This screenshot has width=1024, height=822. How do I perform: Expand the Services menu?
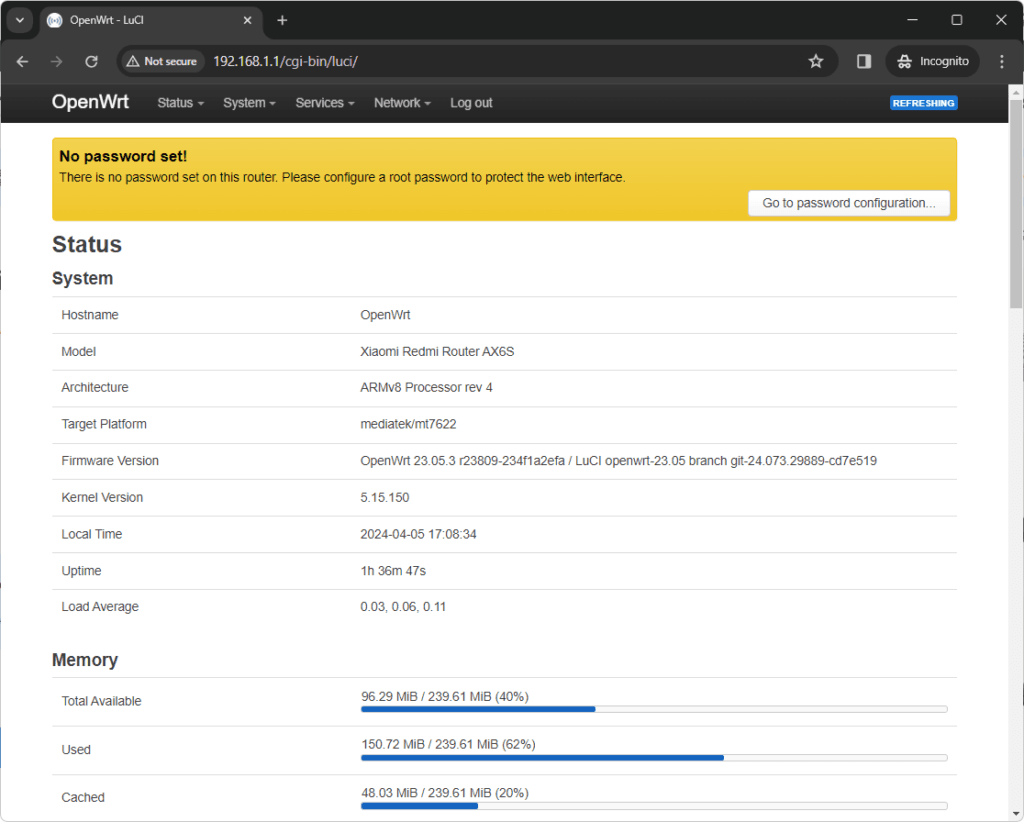tap(325, 103)
